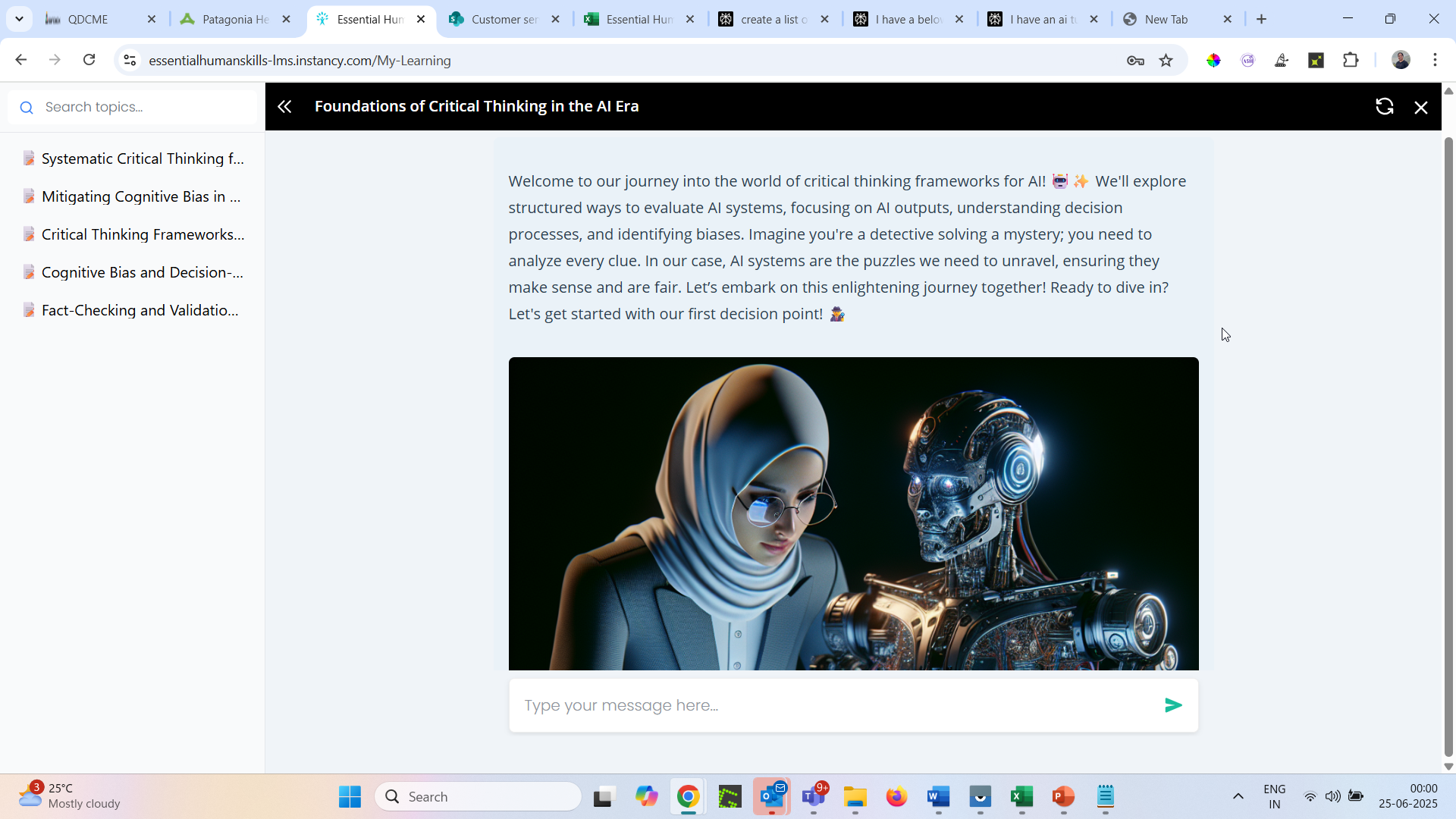Bookmark page with star icon
The height and width of the screenshot is (819, 1456).
(1166, 61)
